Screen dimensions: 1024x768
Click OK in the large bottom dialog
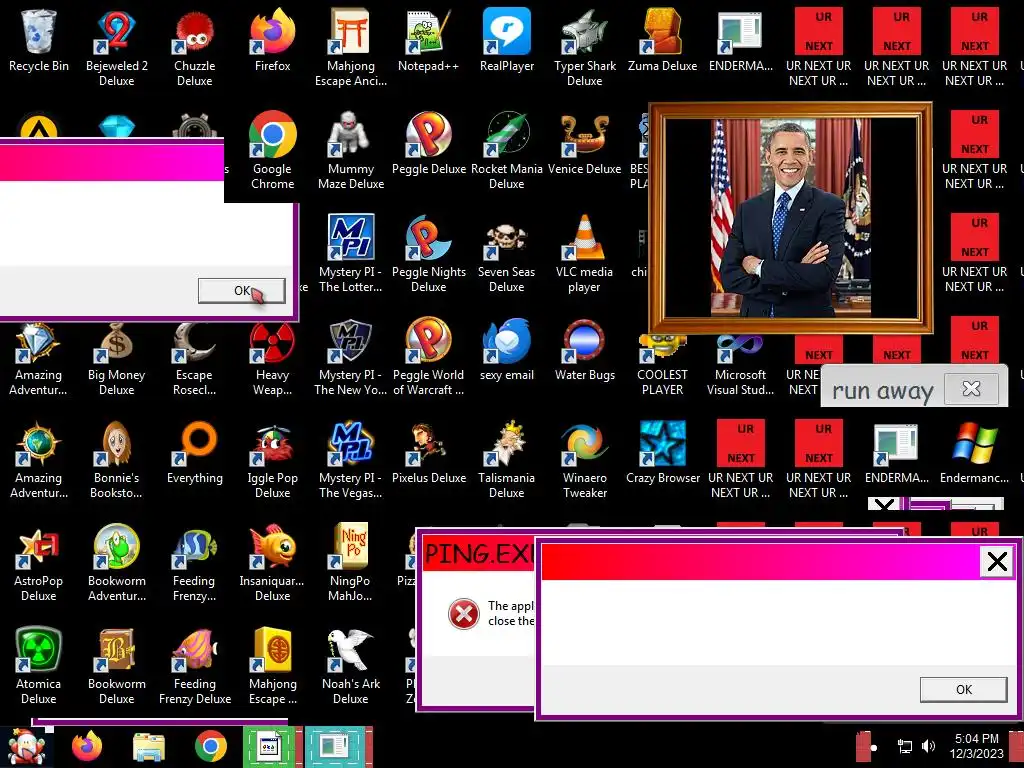pyautogui.click(x=963, y=690)
